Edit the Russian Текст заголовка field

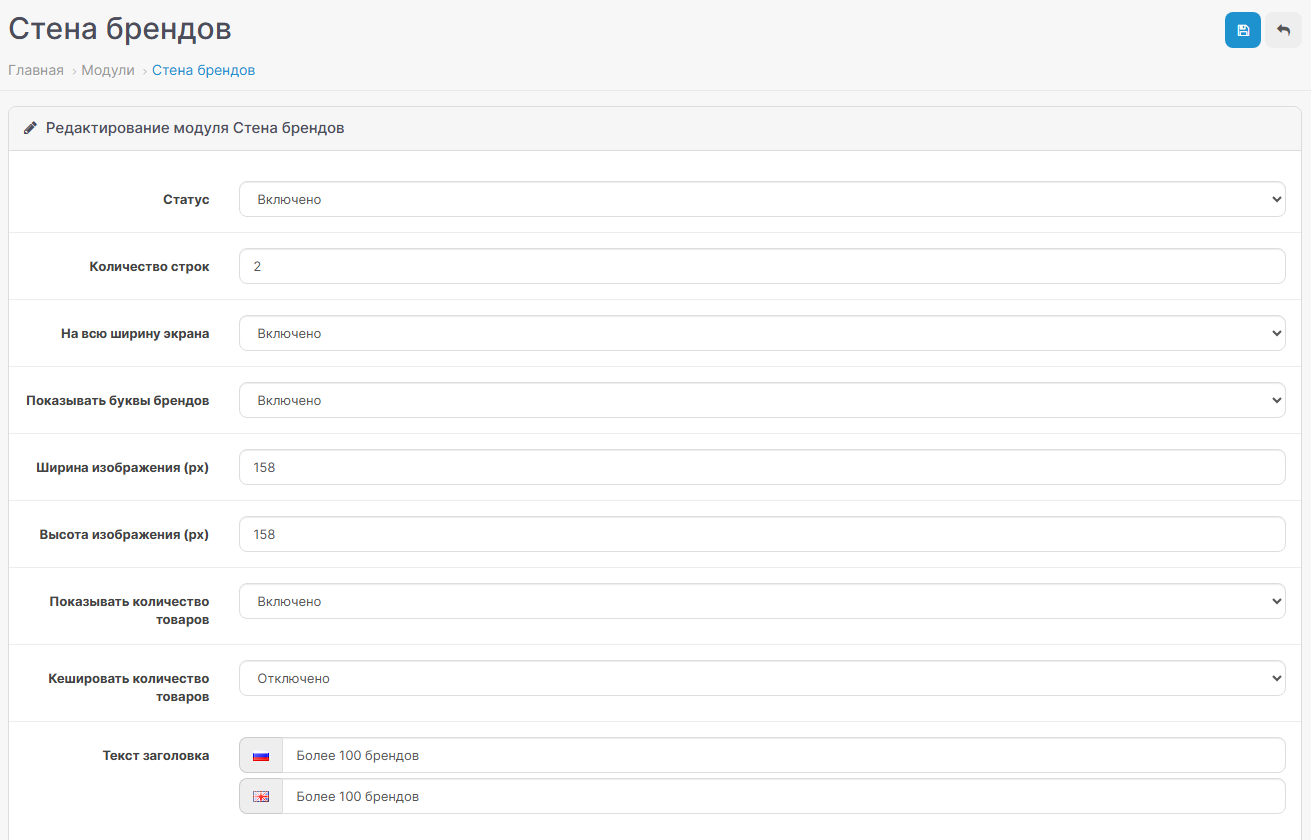tap(782, 756)
